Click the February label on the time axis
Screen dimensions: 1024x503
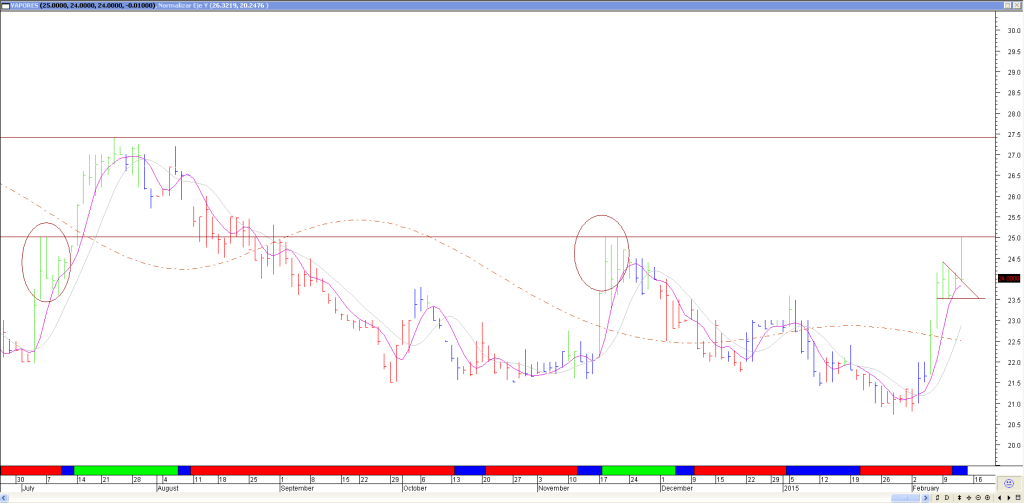(x=927, y=489)
